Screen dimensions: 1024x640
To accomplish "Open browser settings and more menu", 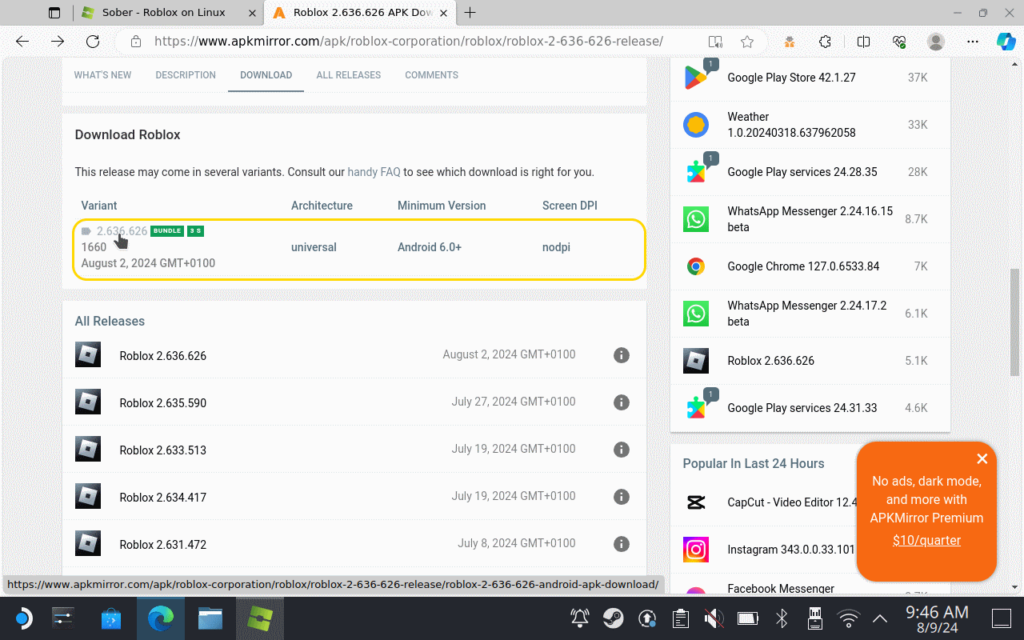I will [x=972, y=41].
